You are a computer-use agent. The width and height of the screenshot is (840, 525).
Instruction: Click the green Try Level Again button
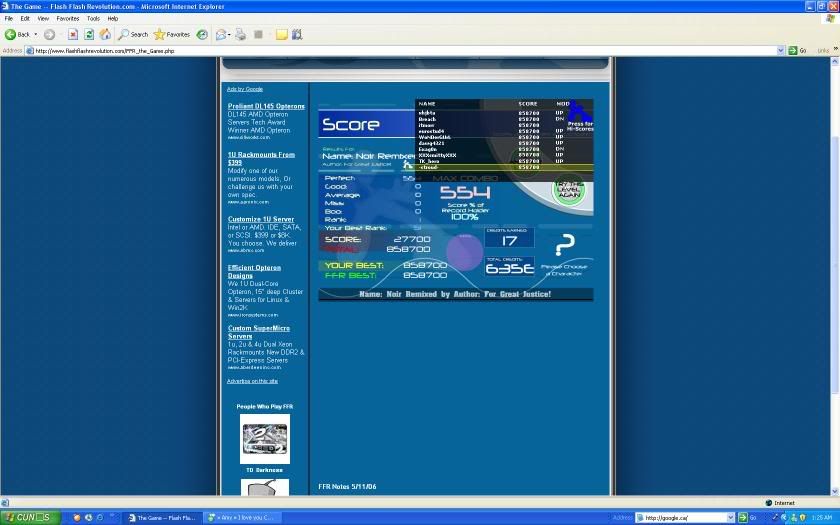point(568,189)
